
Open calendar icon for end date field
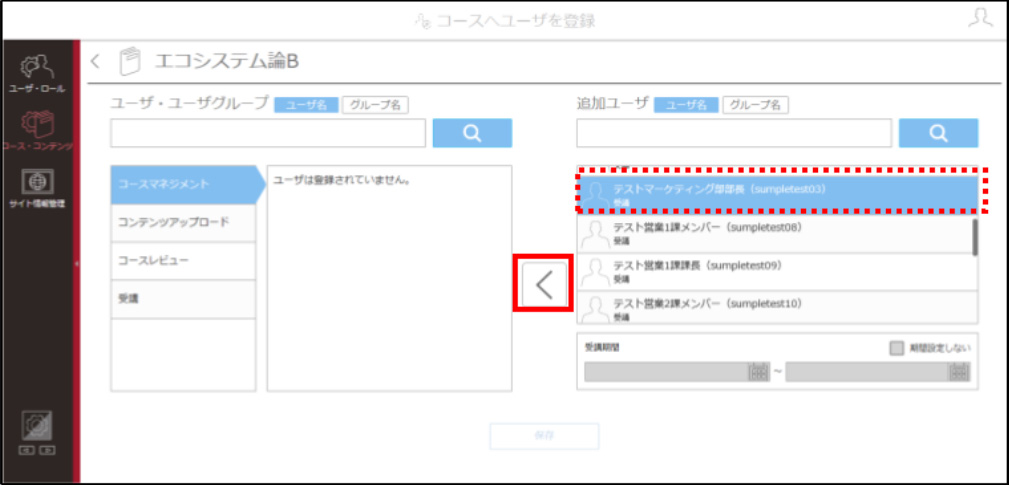point(959,372)
